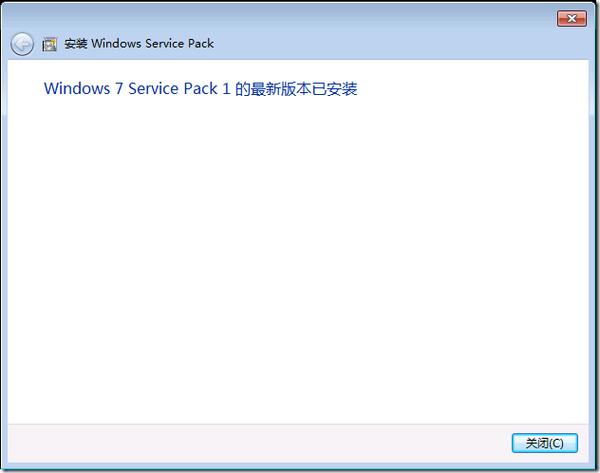600x473 pixels.
Task: Click the Service Pack installer icon
Action: pos(49,44)
